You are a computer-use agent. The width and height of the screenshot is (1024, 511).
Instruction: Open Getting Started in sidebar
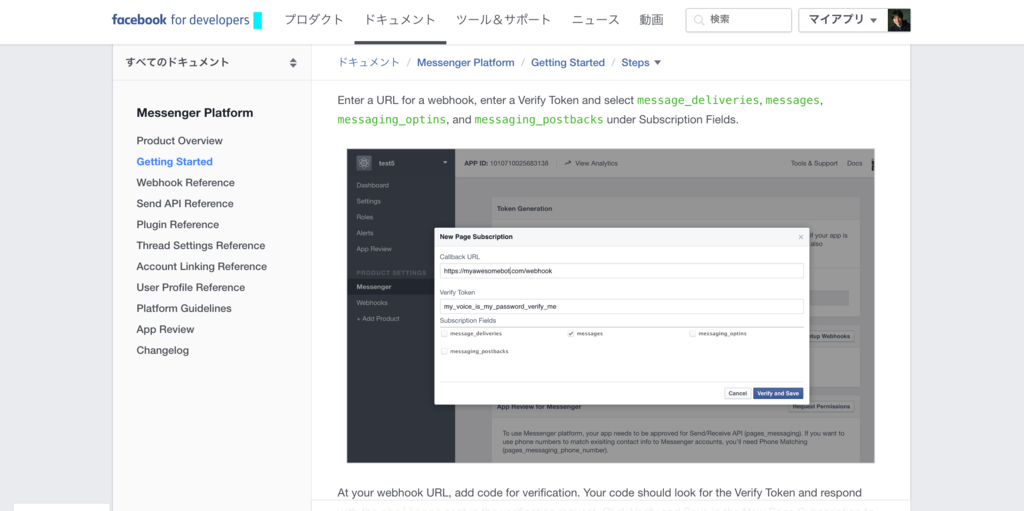tap(174, 161)
